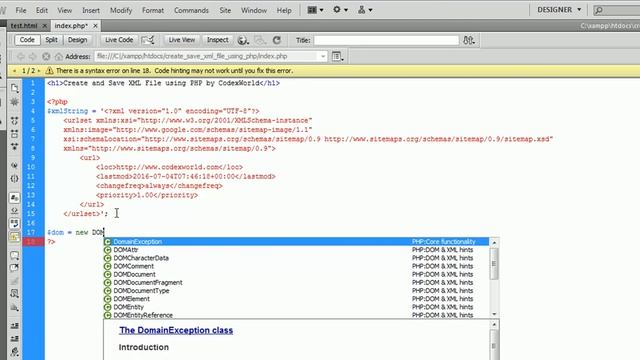Click the File management icon beside Title
The height and width of the screenshot is (360, 640).
click(x=469, y=40)
